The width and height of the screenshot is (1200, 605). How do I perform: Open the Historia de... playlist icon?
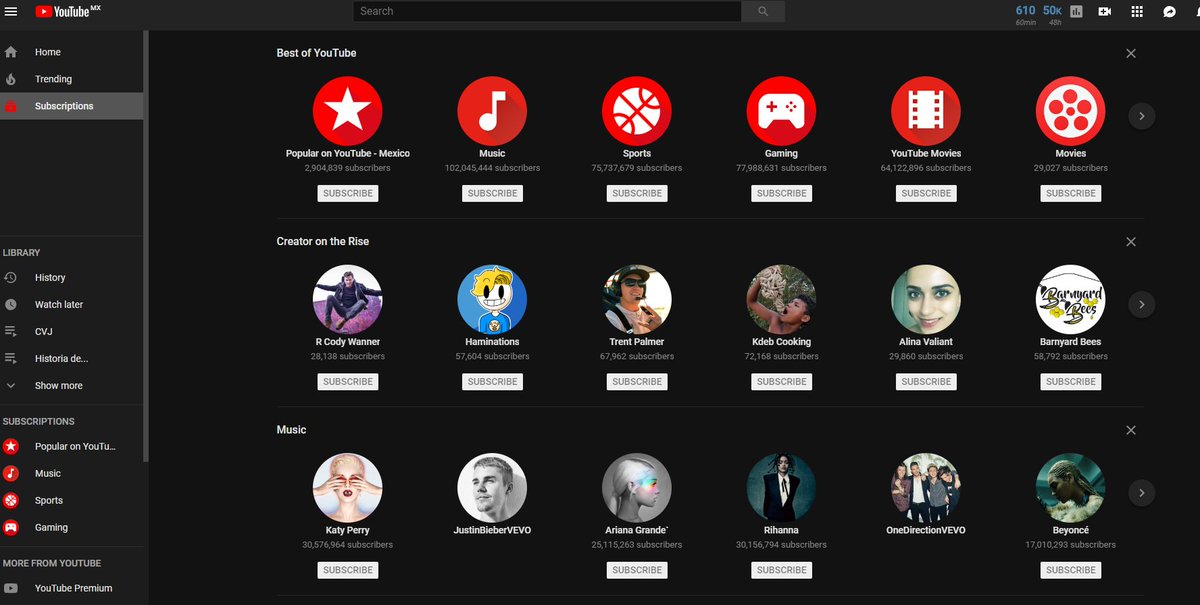pyautogui.click(x=11, y=358)
